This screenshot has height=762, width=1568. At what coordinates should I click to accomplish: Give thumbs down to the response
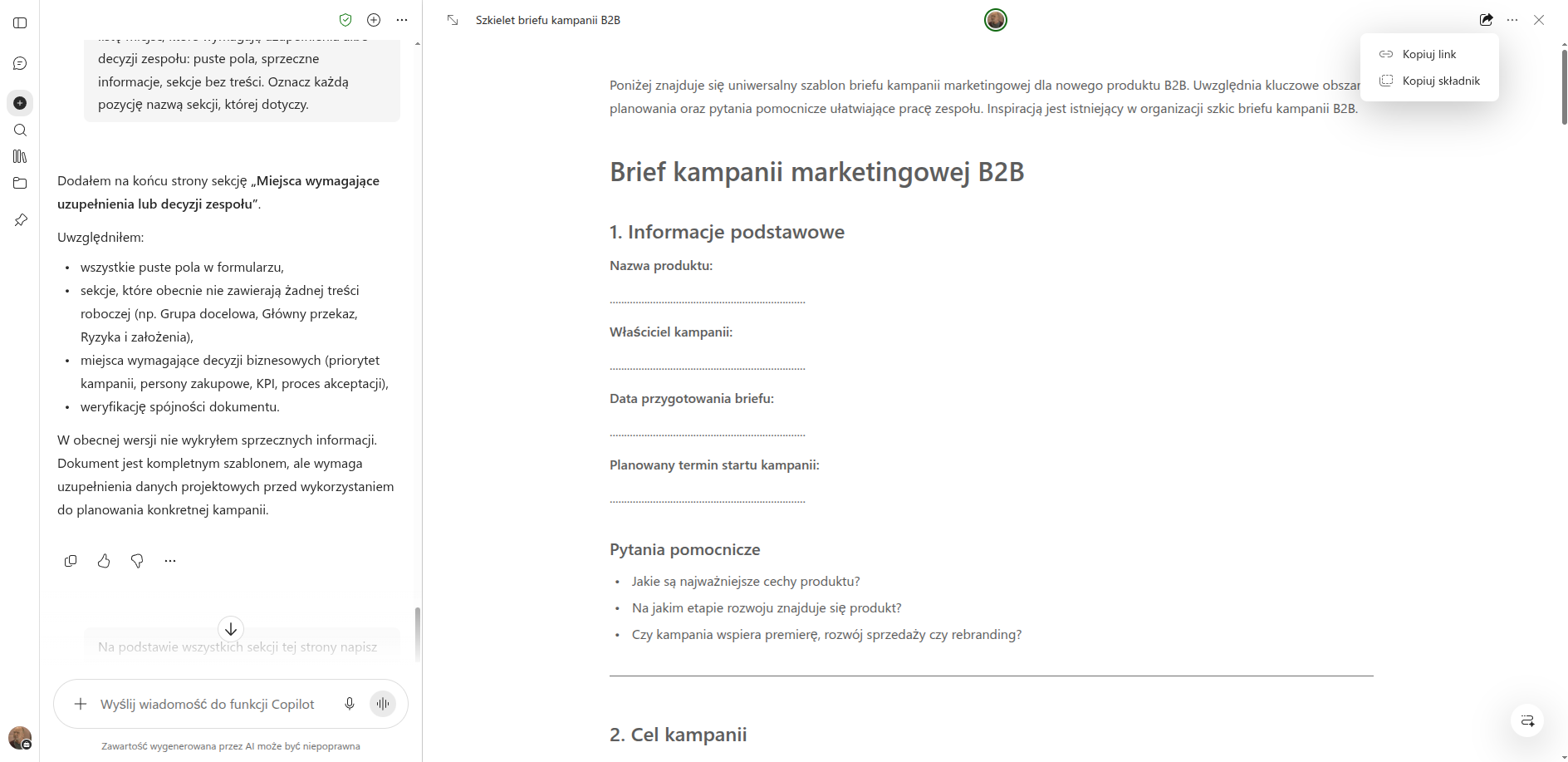pos(137,561)
